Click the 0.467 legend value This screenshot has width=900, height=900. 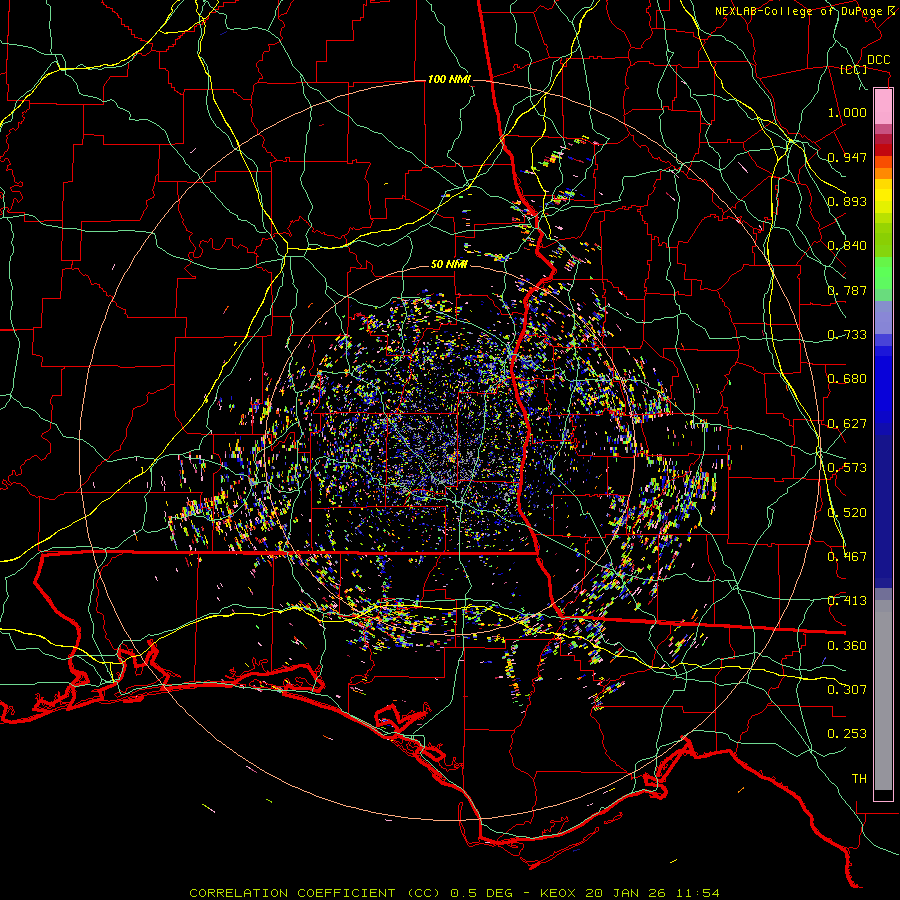click(x=847, y=557)
